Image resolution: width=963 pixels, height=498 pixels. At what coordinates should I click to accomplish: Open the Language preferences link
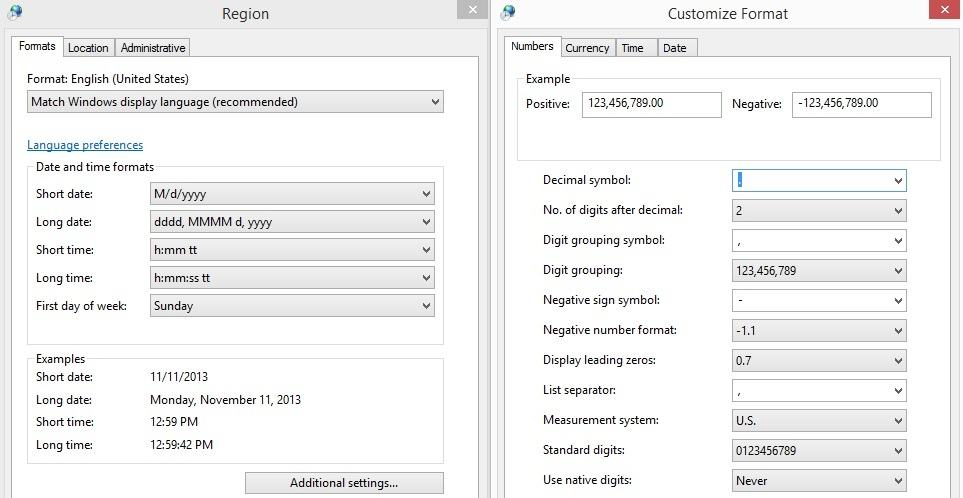[x=85, y=145]
